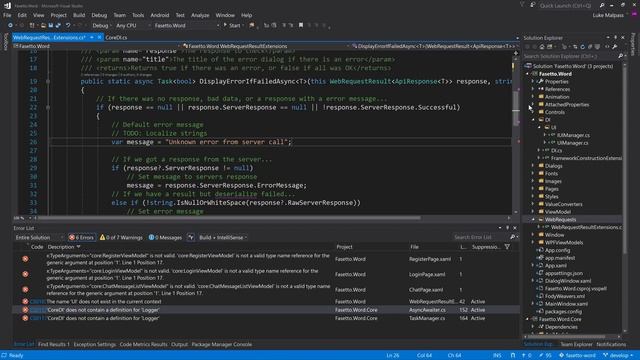Open the Android menu
Image resolution: width=640 pixels, height=360 pixels.
pos(160,15)
